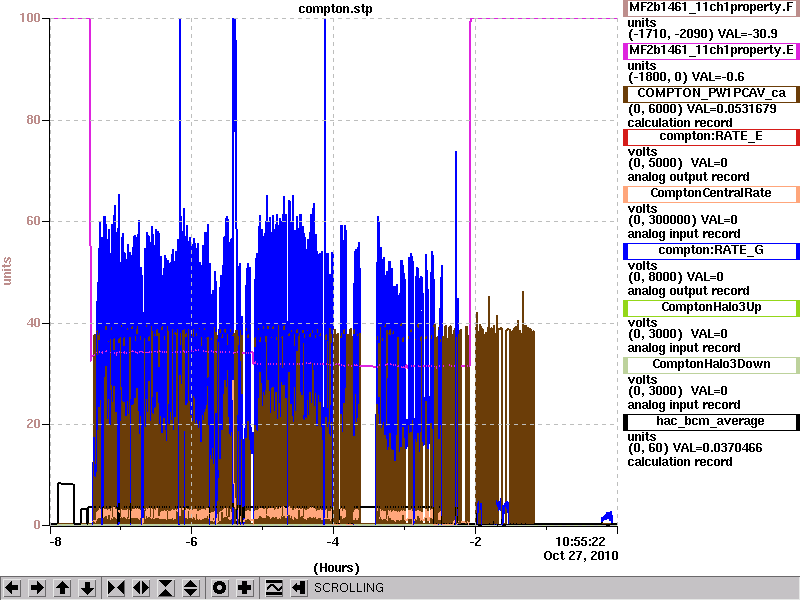800x600 pixels.
Task: Click the left-arrow-with-bar icon beside SCROLLING
Action: [x=298, y=588]
